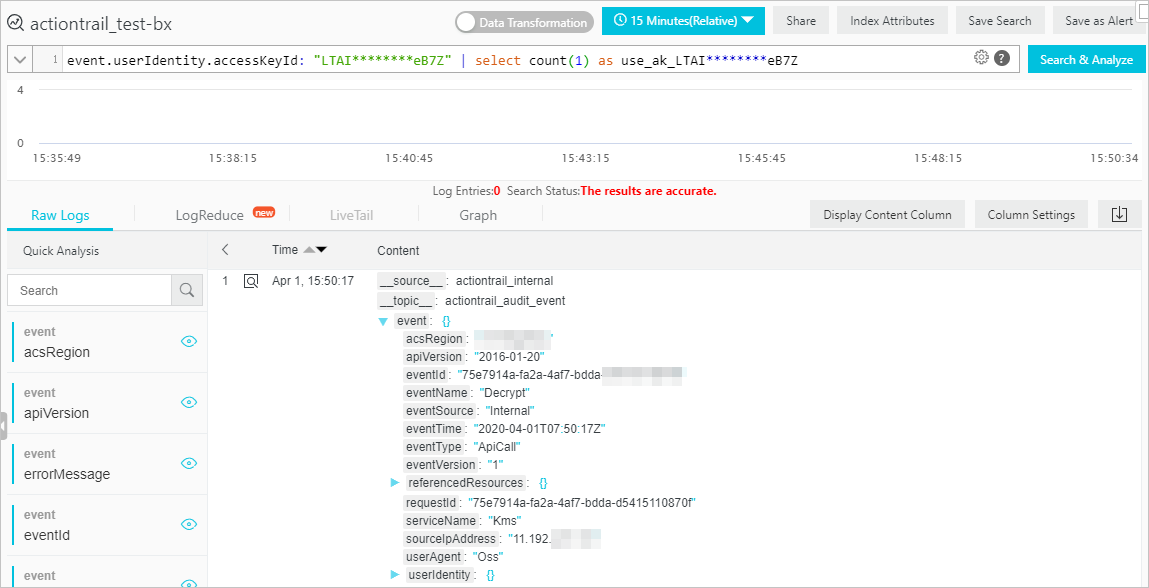
Task: Click the actiontrail_audit_event value
Action: [x=505, y=301]
